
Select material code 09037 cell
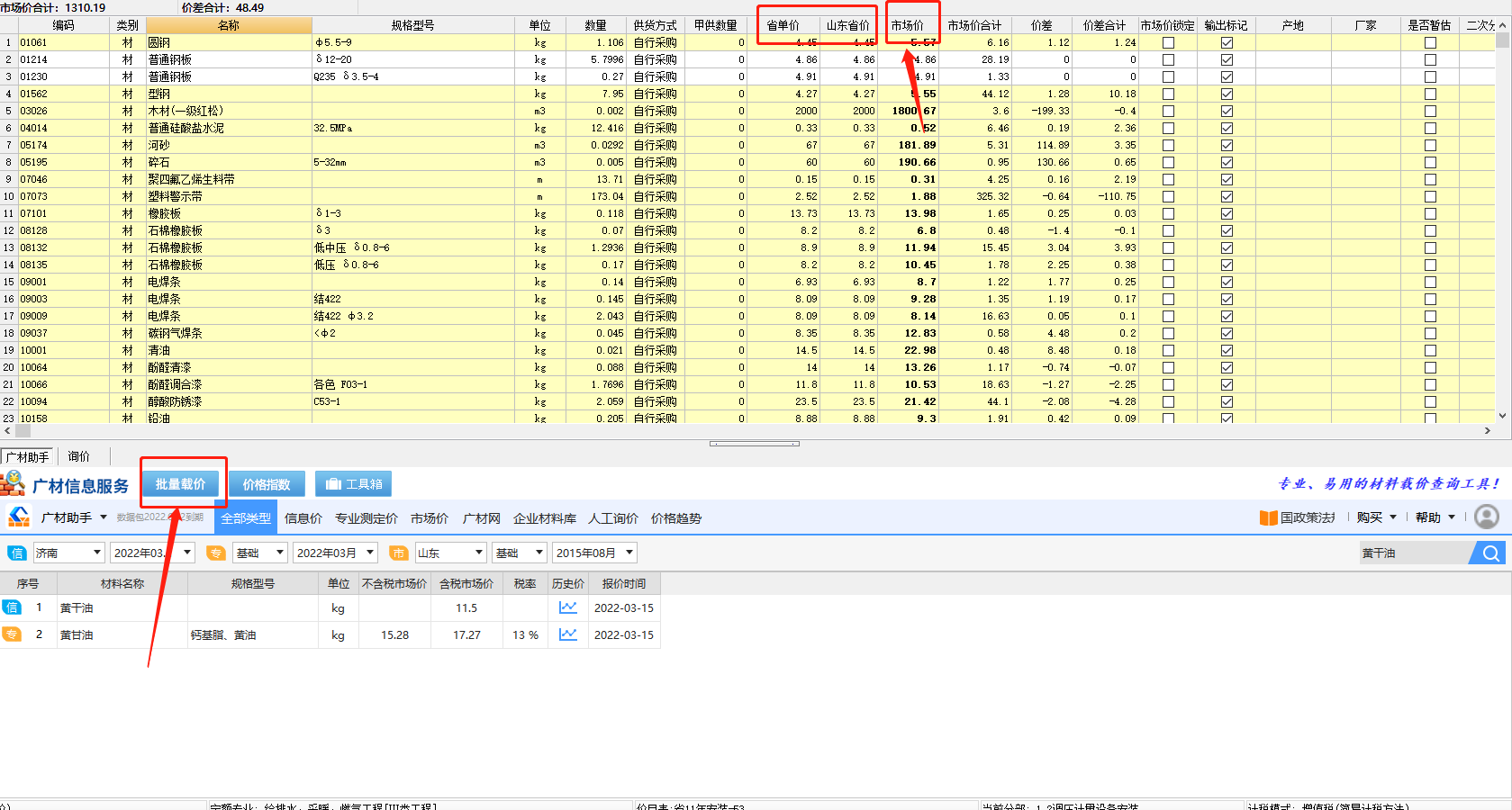click(x=63, y=333)
